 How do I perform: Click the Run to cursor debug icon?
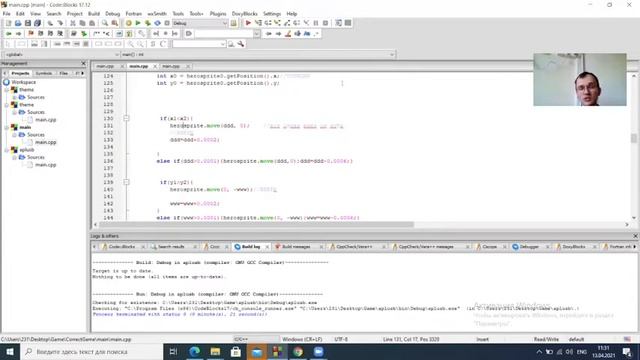(258, 23)
